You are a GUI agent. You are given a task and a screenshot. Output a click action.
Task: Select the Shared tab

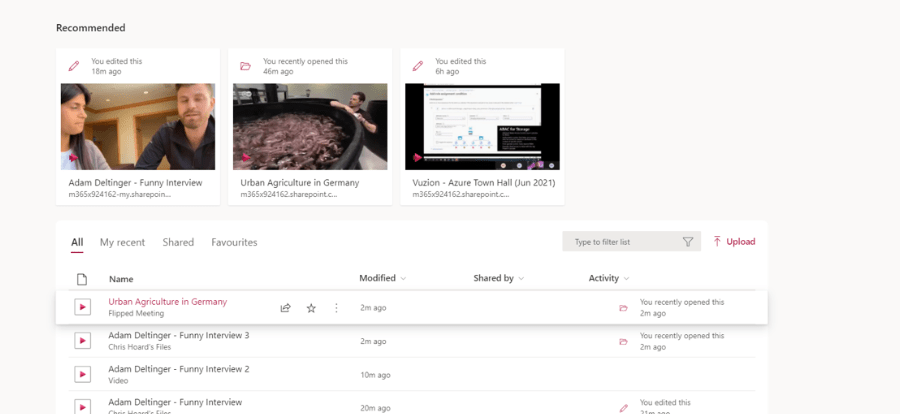coord(178,242)
